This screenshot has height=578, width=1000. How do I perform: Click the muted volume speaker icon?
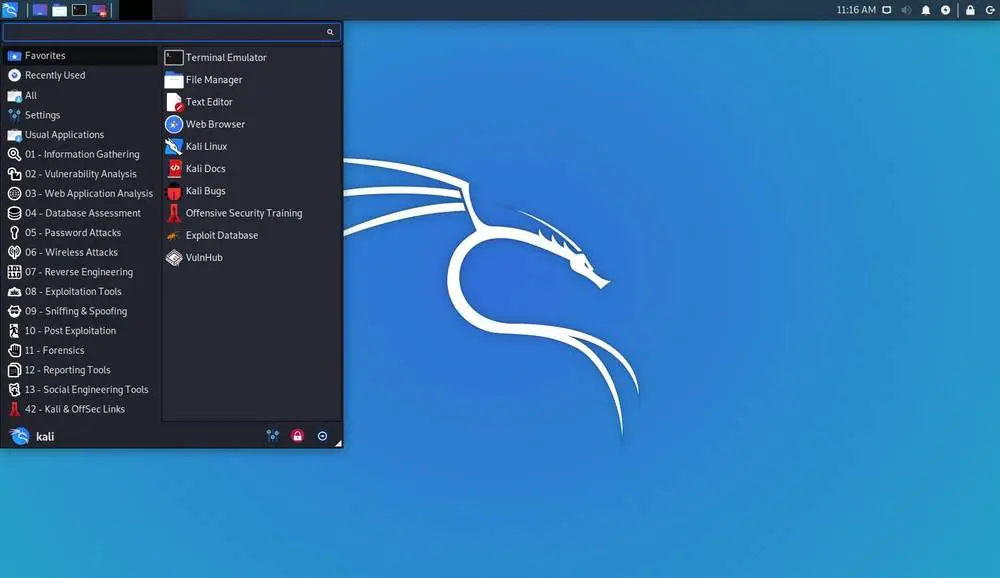pos(906,10)
